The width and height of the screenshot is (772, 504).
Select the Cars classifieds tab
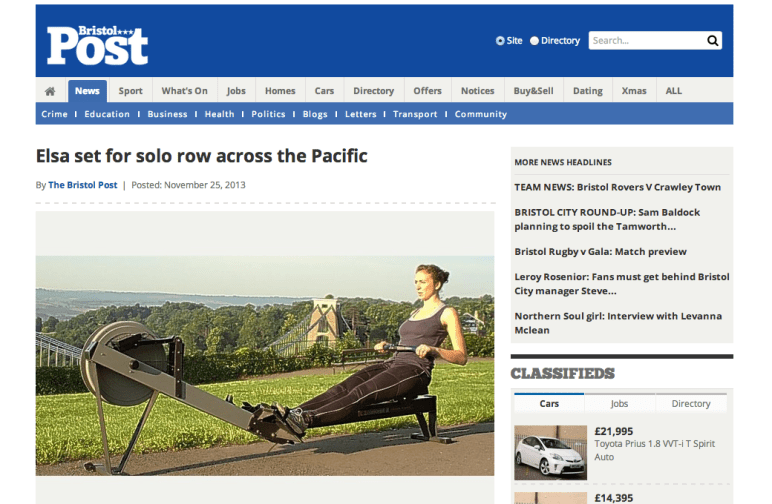point(549,404)
